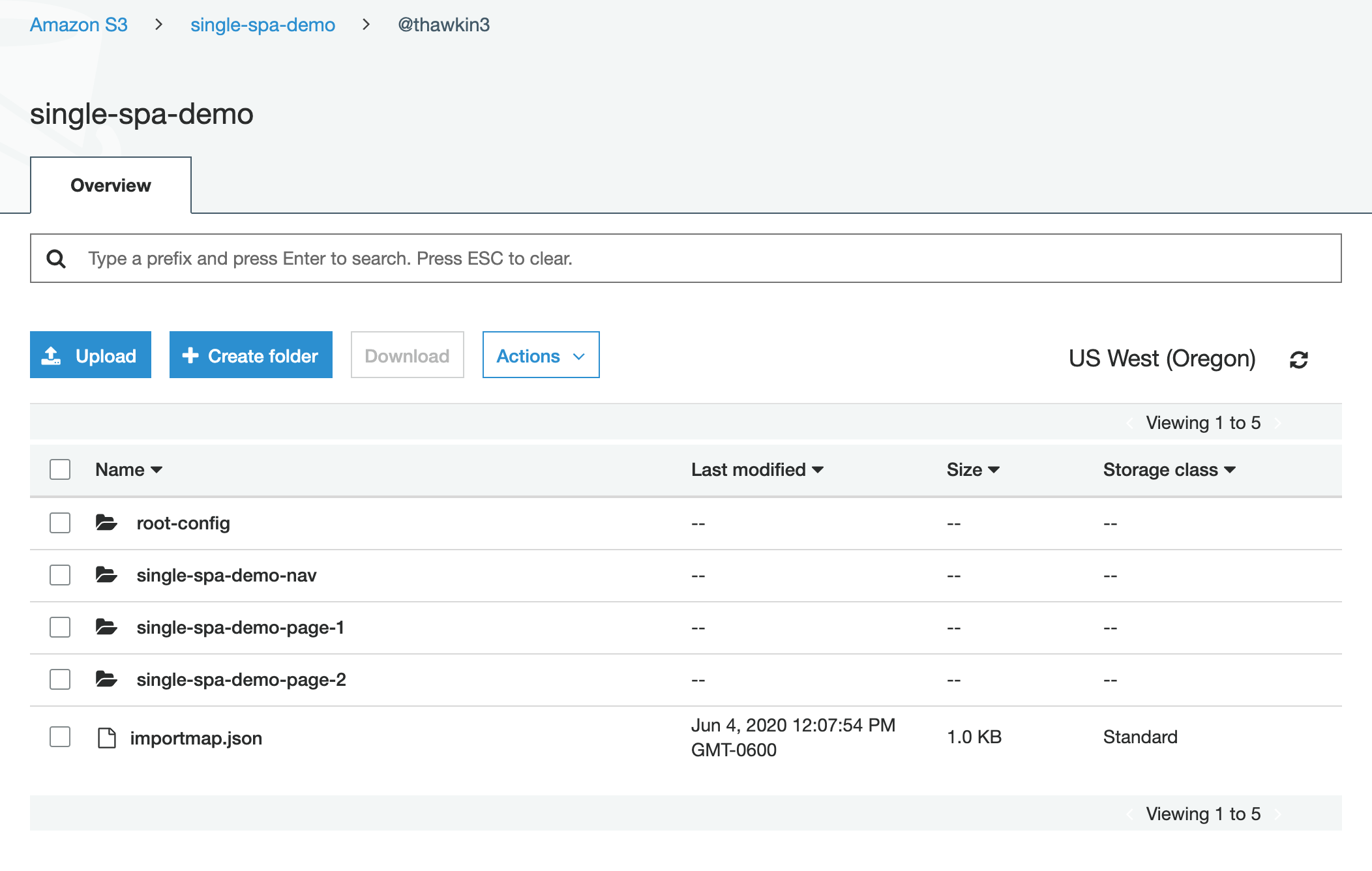
Task: Sort by Last modified column
Action: (757, 470)
